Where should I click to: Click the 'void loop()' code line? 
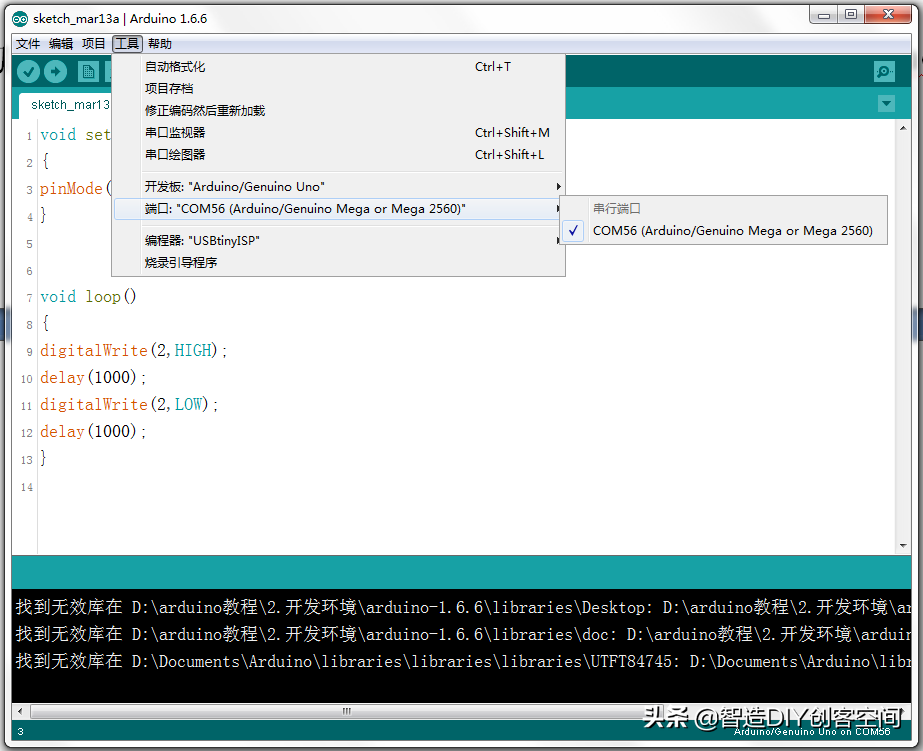[88, 296]
